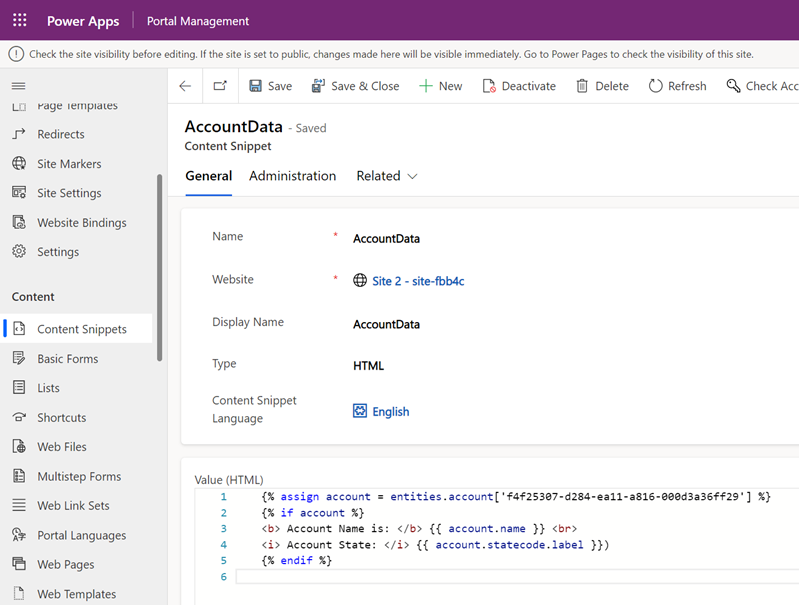Image resolution: width=800 pixels, height=605 pixels.
Task: Click the Name input field
Action: coord(500,239)
